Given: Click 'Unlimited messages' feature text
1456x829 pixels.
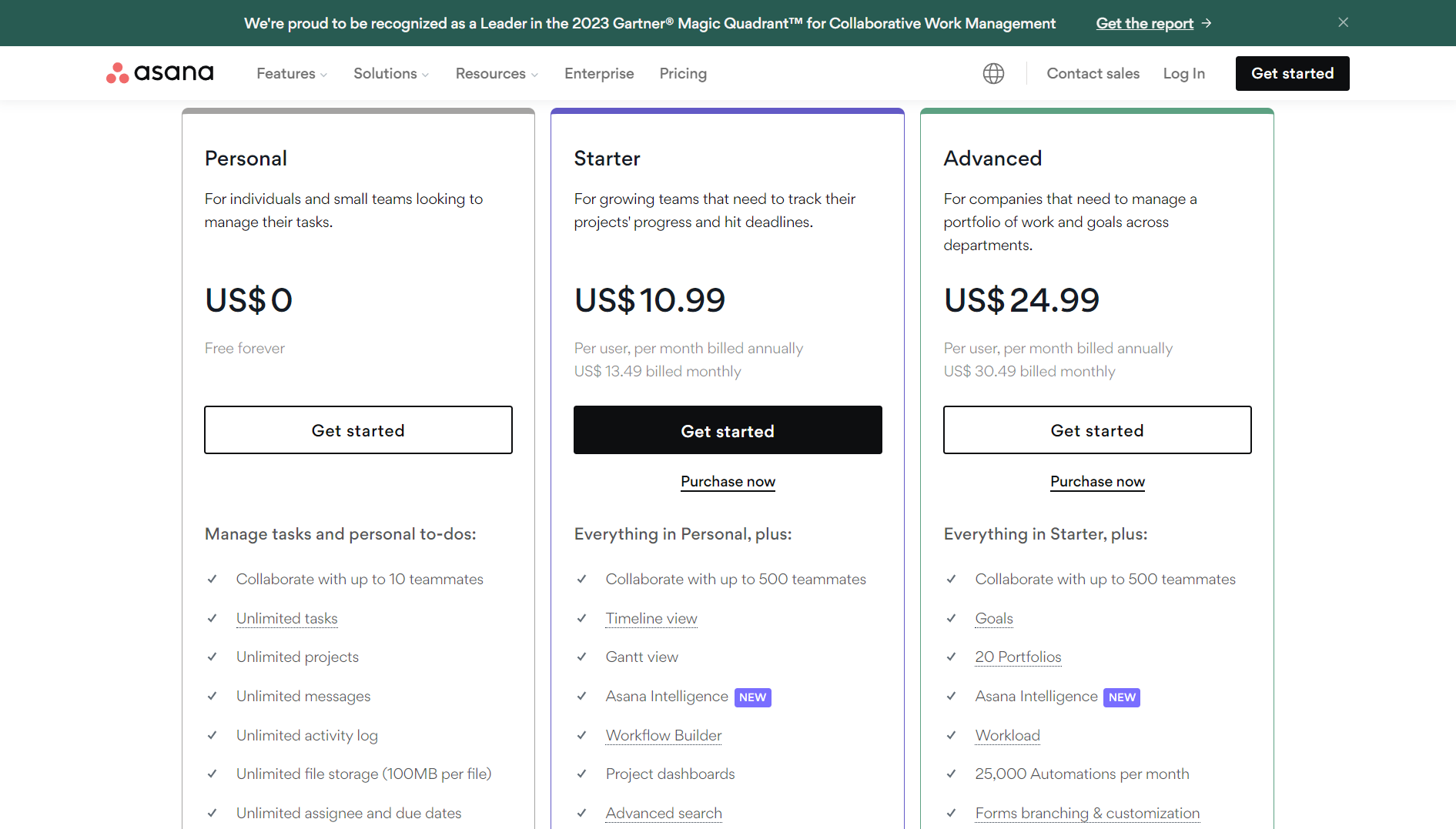Looking at the screenshot, I should click(x=303, y=696).
